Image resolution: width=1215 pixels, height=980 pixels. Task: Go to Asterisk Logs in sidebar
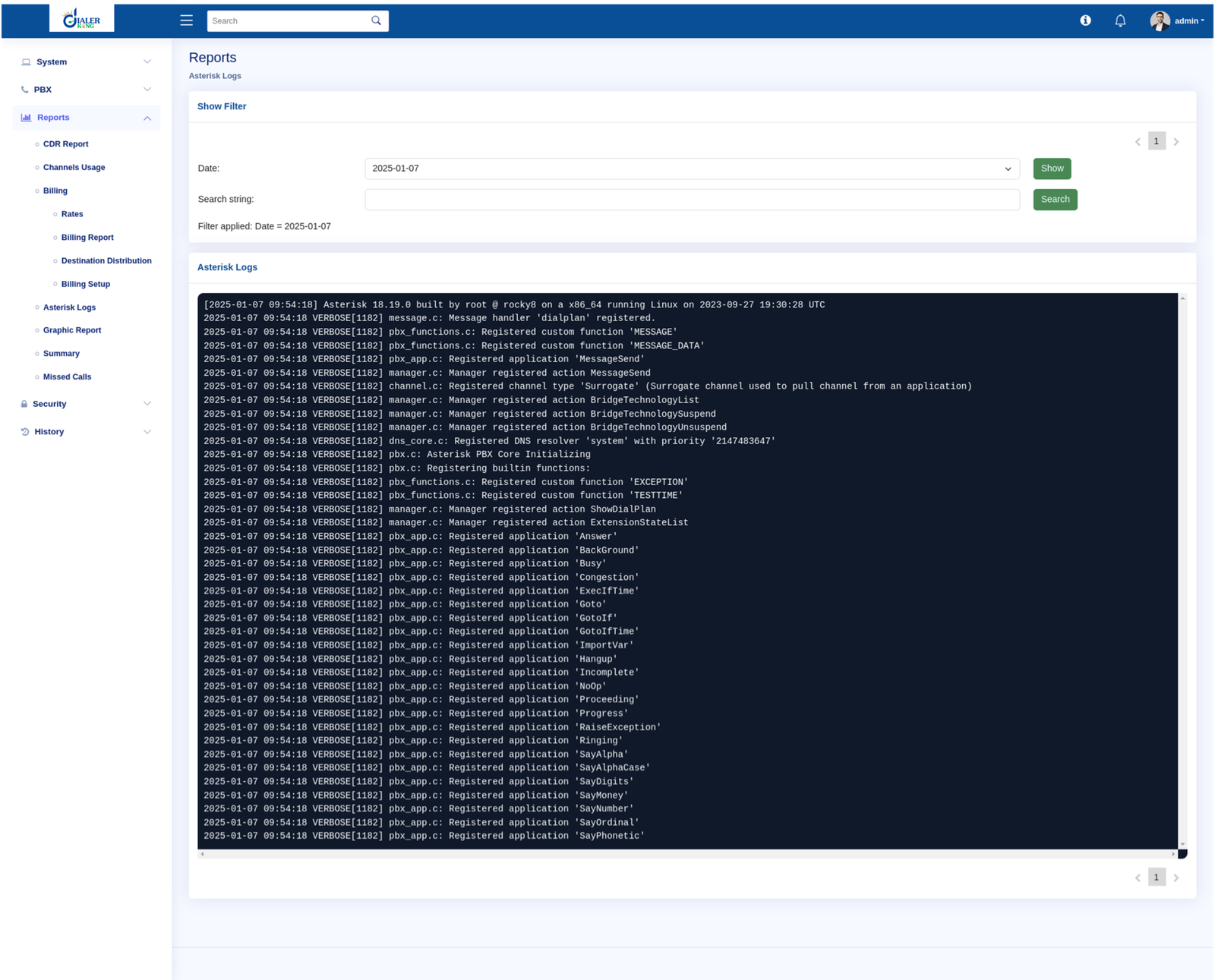(69, 307)
